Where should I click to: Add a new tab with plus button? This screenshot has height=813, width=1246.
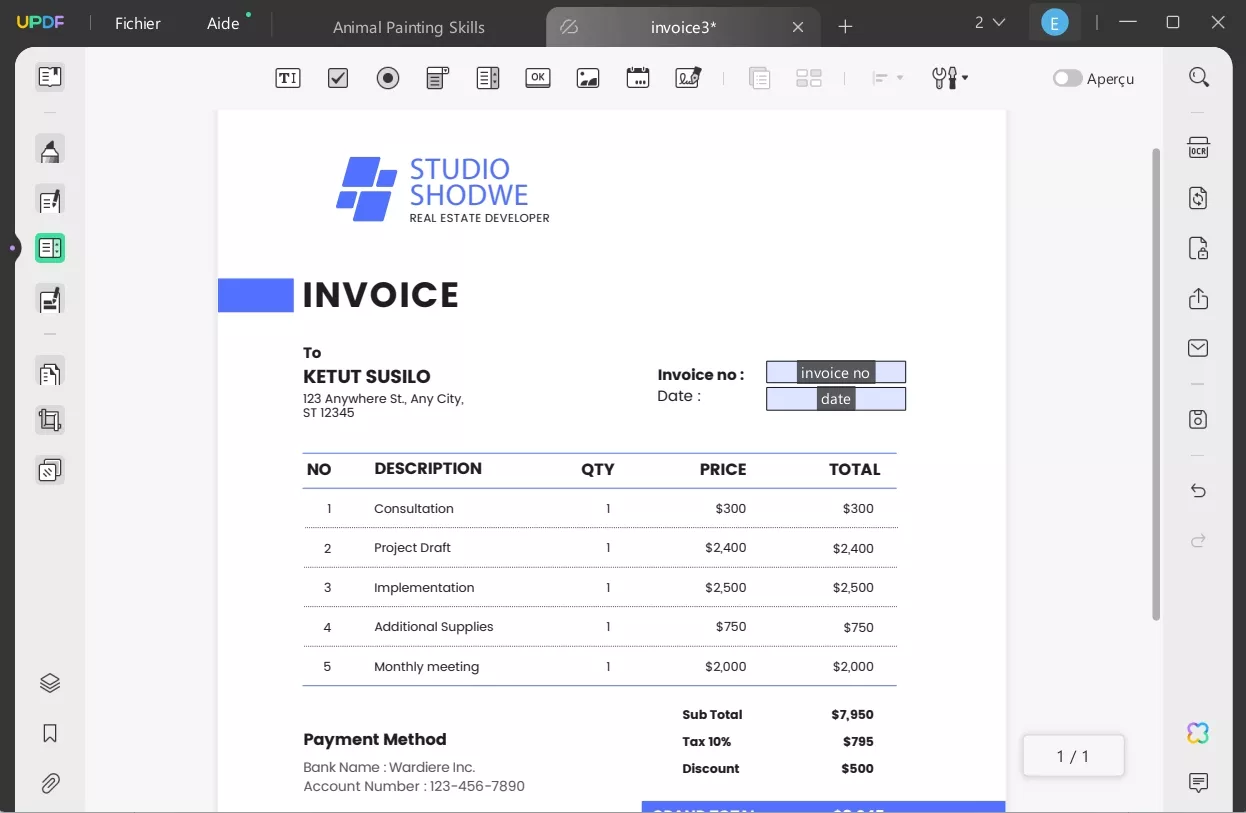tap(845, 27)
